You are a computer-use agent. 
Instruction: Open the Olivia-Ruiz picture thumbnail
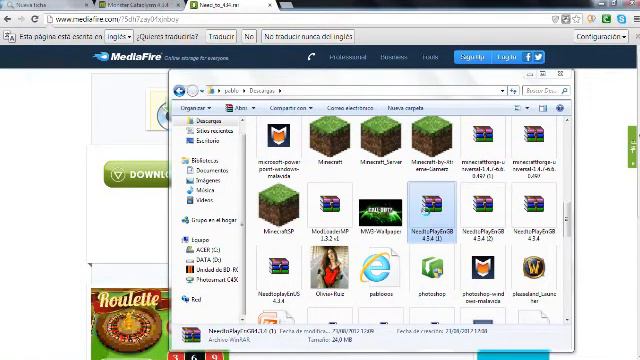pyautogui.click(x=329, y=267)
